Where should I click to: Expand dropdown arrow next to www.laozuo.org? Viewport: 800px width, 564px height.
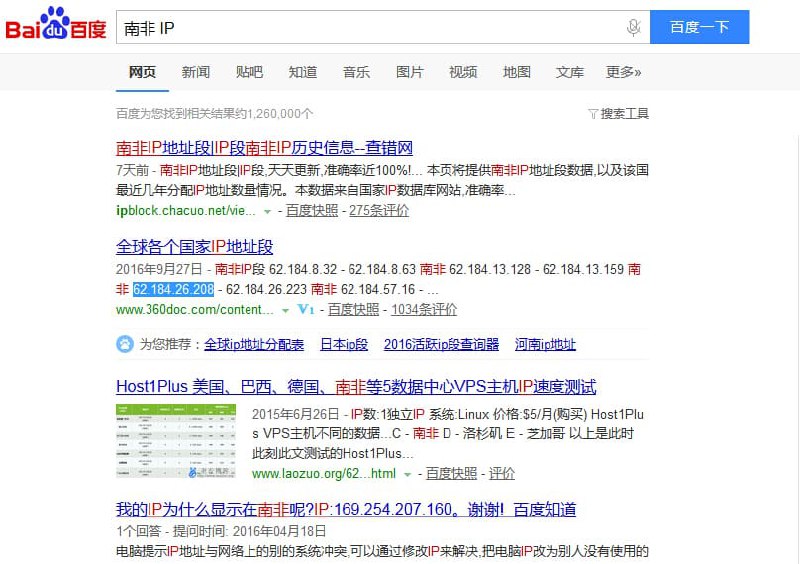[407, 474]
